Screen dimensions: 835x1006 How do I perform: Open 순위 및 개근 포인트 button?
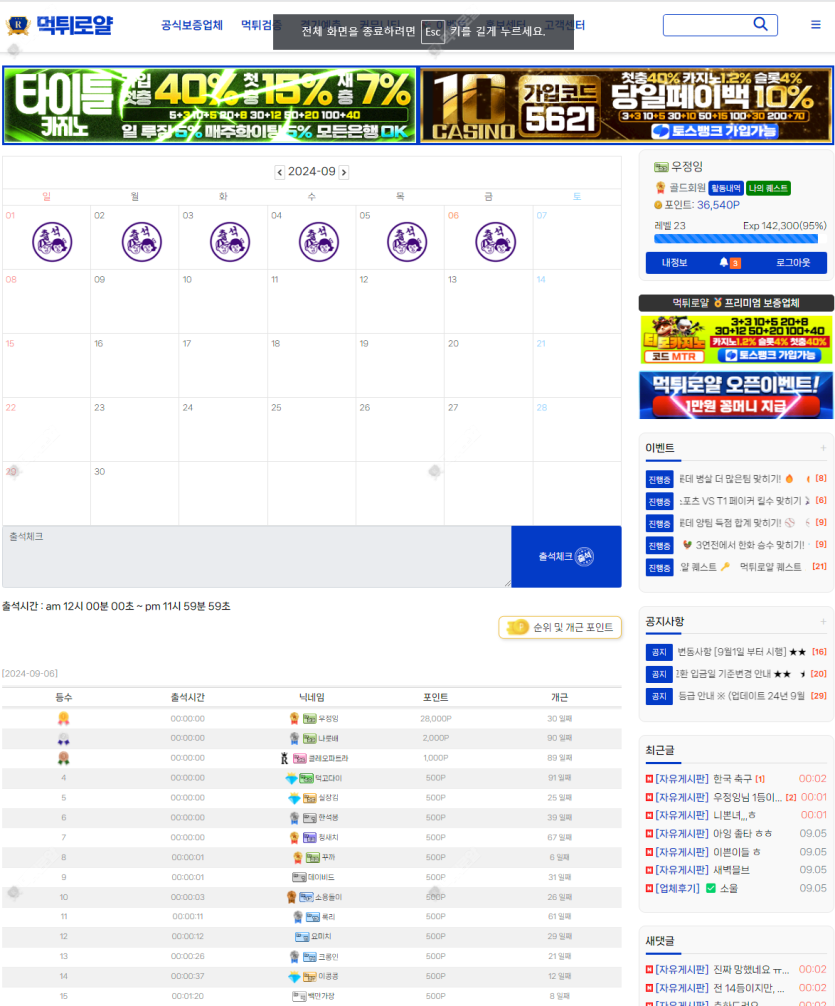click(560, 627)
